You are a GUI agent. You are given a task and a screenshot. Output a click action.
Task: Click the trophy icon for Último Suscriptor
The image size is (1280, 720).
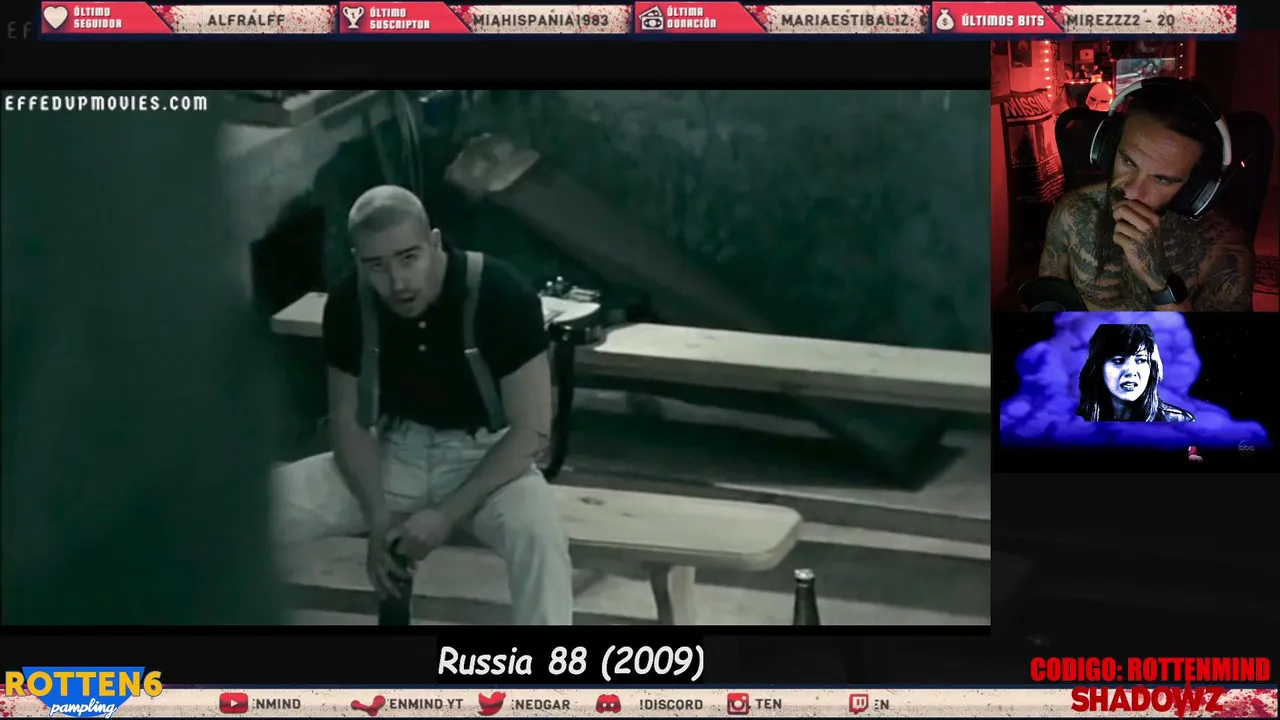pyautogui.click(x=353, y=18)
